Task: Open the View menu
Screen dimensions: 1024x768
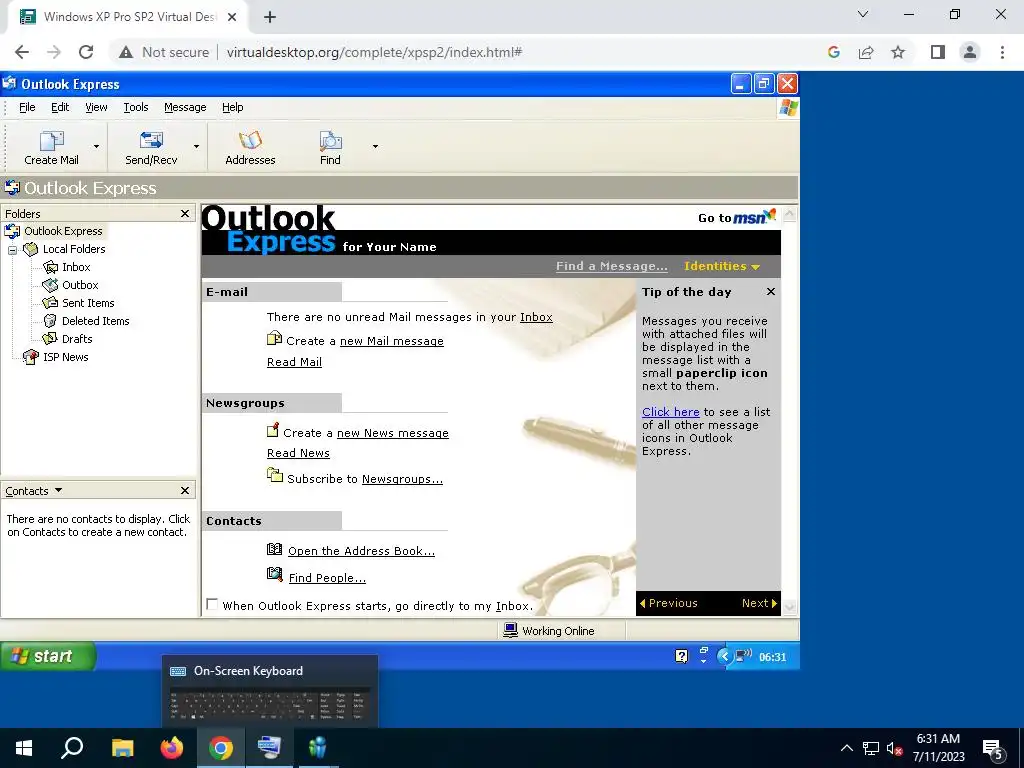Action: tap(96, 107)
